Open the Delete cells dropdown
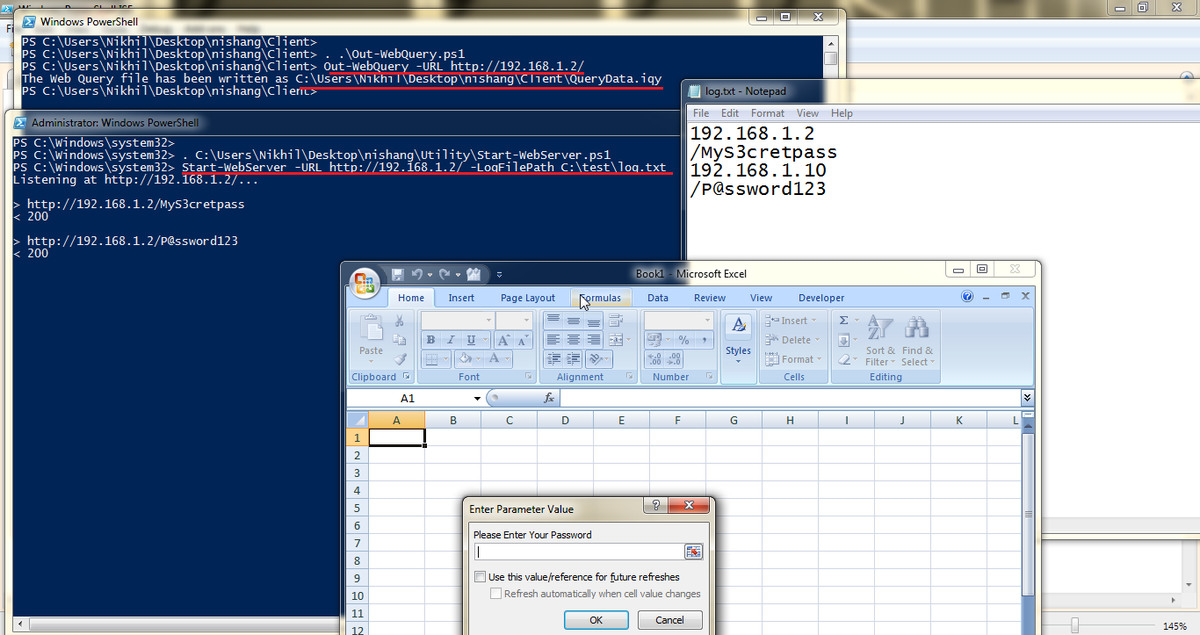Viewport: 1200px width, 635px height. 792,340
